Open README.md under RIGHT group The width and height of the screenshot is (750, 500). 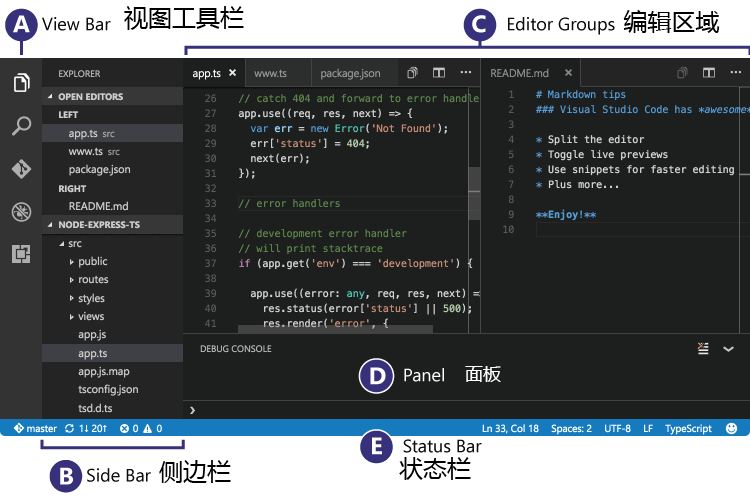(112, 206)
